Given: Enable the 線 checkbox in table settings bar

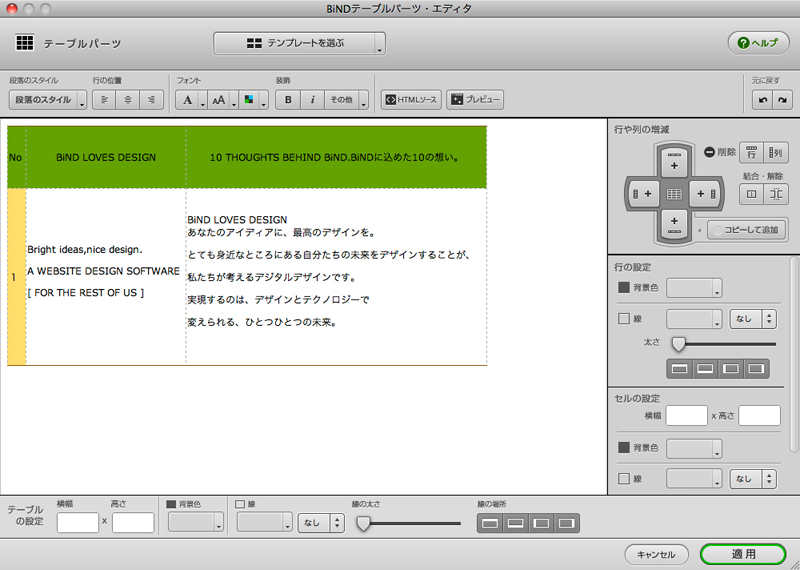Looking at the screenshot, I should tap(240, 505).
